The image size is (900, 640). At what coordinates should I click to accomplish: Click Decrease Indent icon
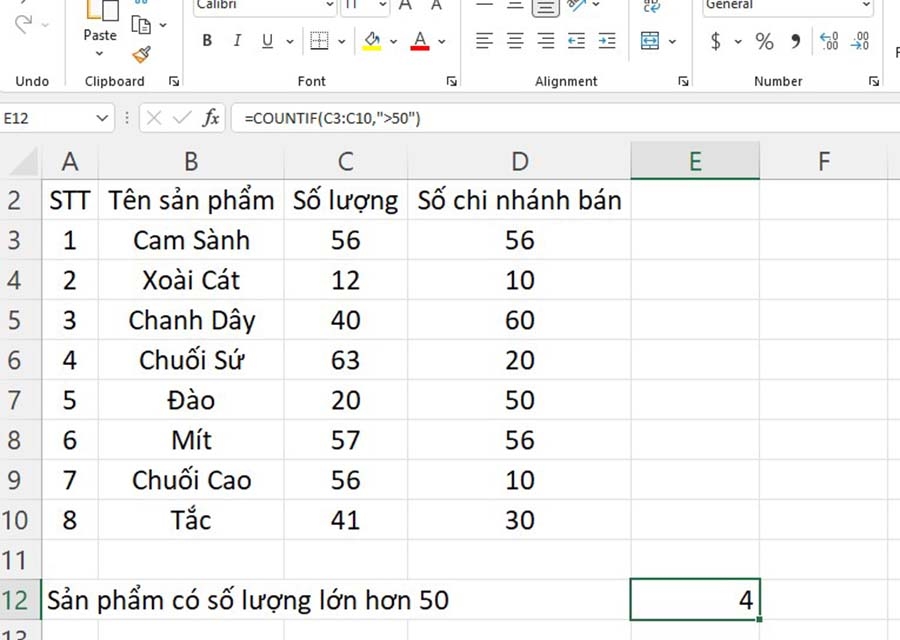pos(576,41)
